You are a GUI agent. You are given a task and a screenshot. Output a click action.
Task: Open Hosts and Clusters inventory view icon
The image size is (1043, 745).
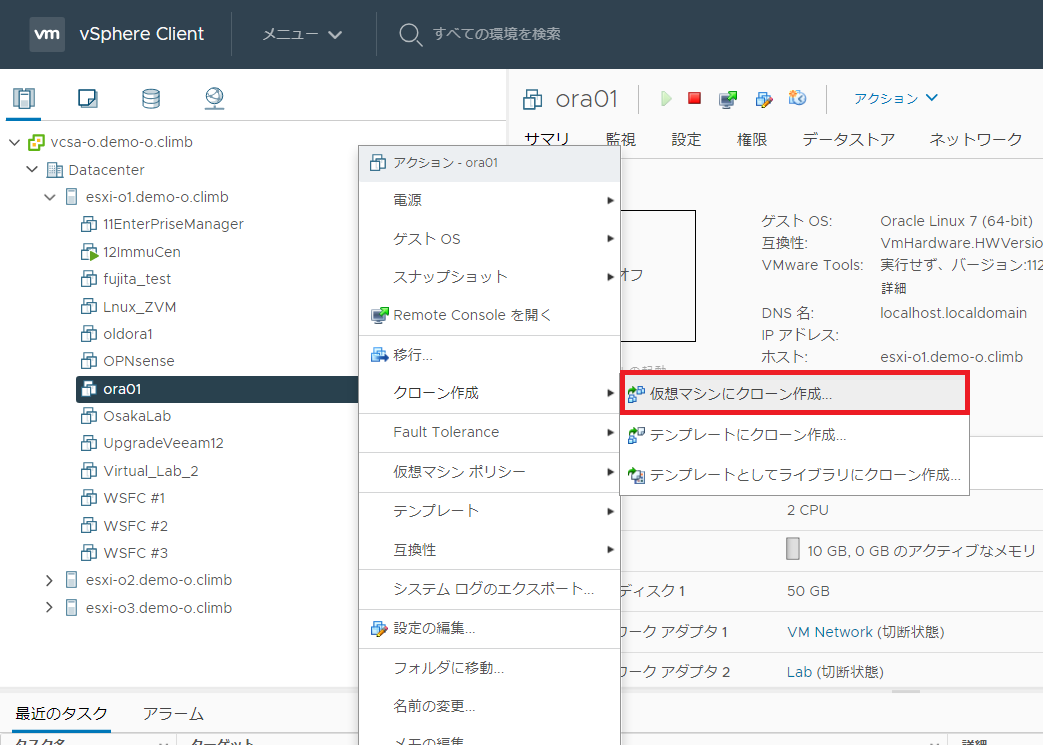coord(24,98)
